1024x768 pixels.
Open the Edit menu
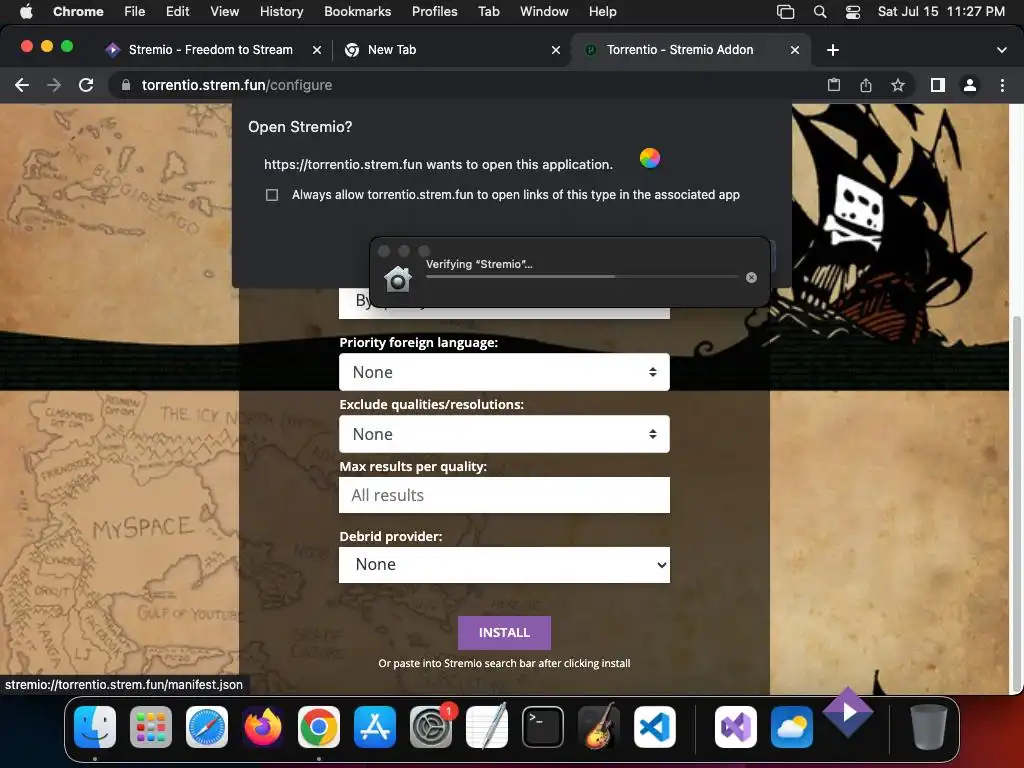pyautogui.click(x=177, y=12)
